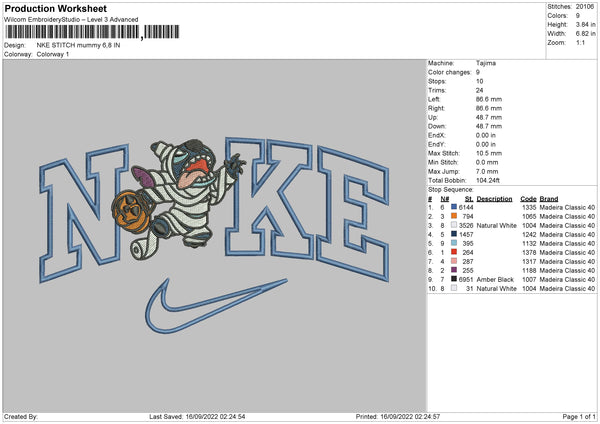Click thread code 1007
The width and height of the screenshot is (600, 424).
coord(529,279)
